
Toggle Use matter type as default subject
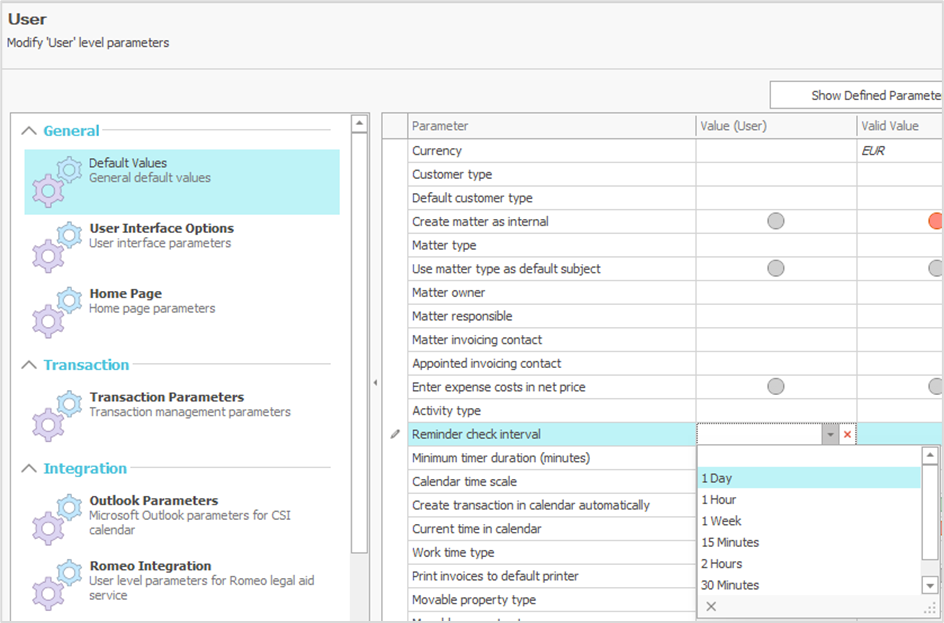pyautogui.click(x=776, y=268)
